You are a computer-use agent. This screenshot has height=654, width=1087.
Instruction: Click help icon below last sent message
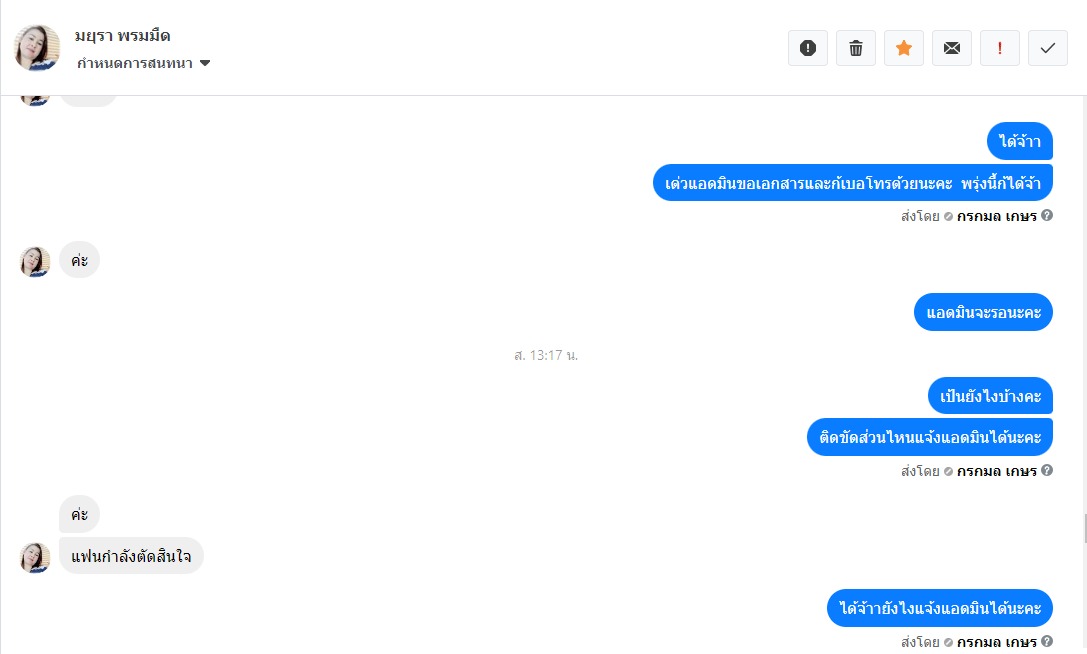pos(1047,642)
